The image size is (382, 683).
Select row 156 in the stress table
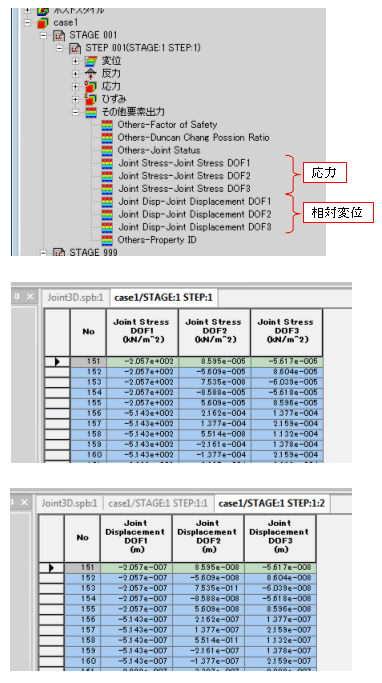[x=183, y=413]
